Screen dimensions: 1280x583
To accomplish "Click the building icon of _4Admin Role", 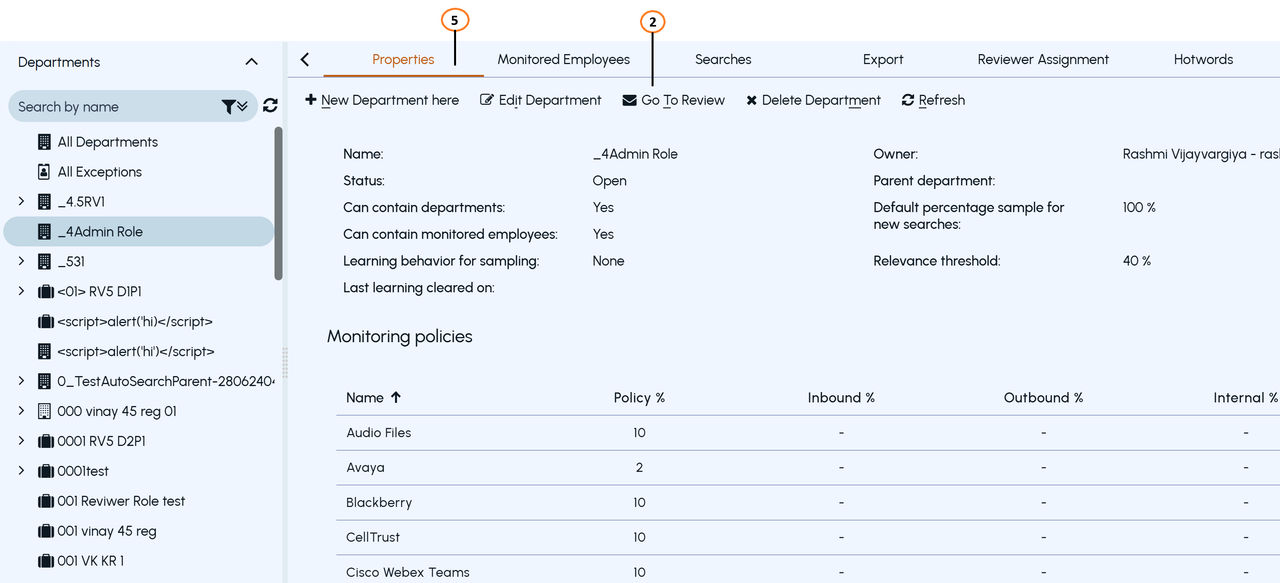I will pos(44,232).
